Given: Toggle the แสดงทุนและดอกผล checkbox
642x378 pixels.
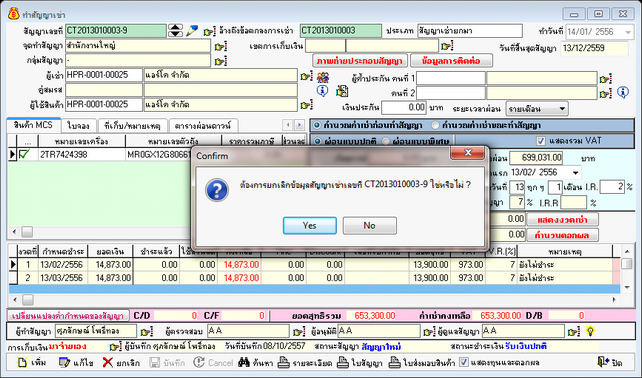Looking at the screenshot, I should click(x=463, y=362).
